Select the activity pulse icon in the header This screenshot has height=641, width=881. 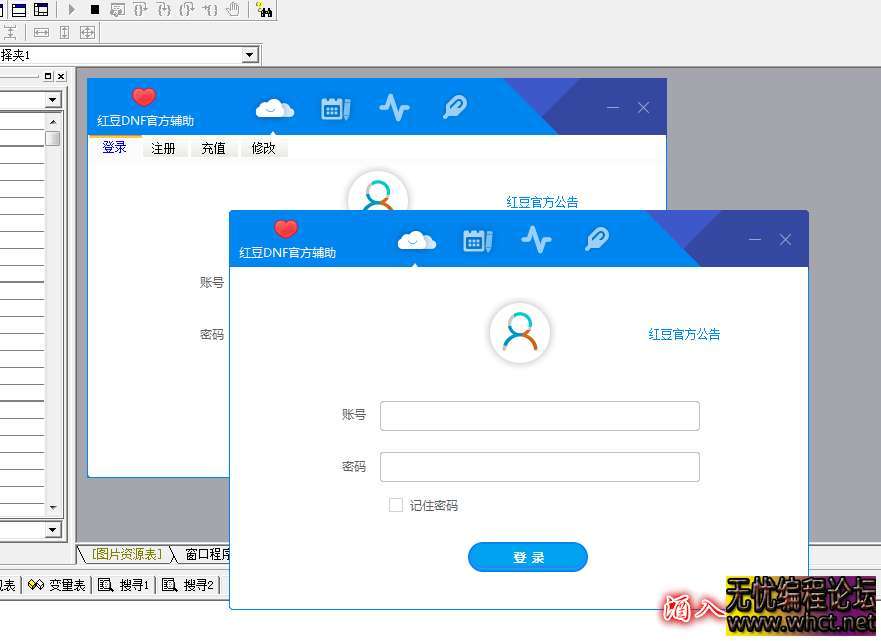coord(536,239)
